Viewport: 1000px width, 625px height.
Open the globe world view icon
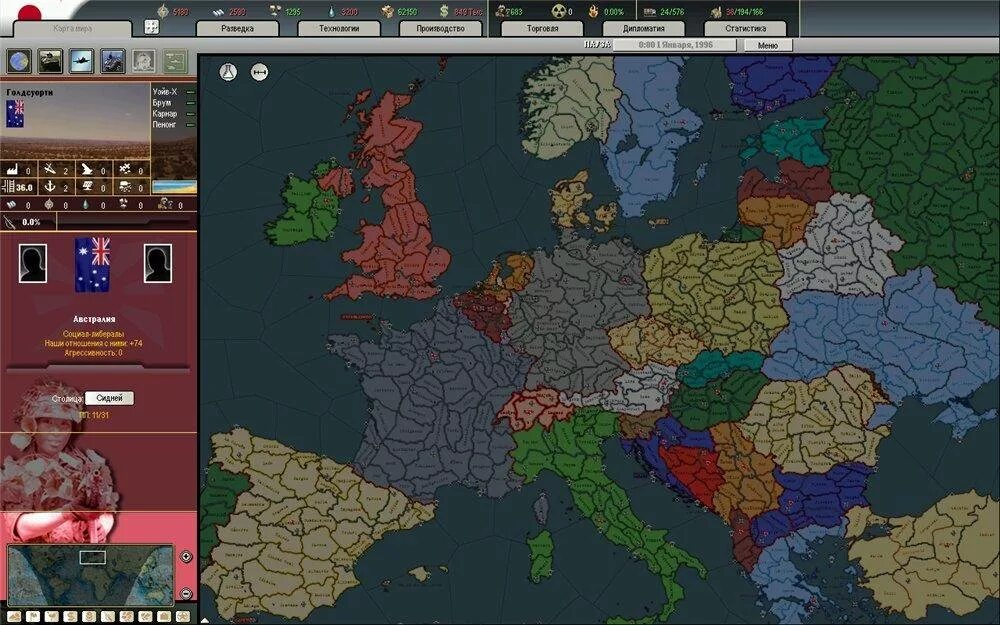tap(19, 61)
